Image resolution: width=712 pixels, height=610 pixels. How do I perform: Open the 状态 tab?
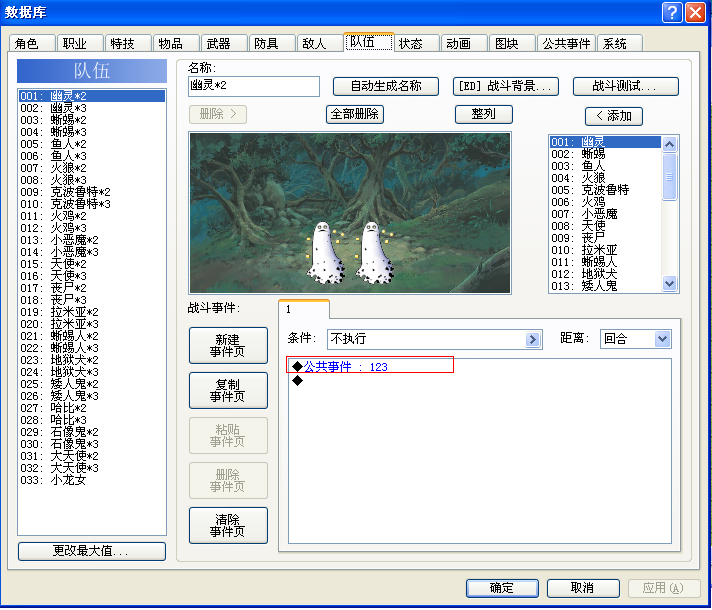pyautogui.click(x=417, y=43)
